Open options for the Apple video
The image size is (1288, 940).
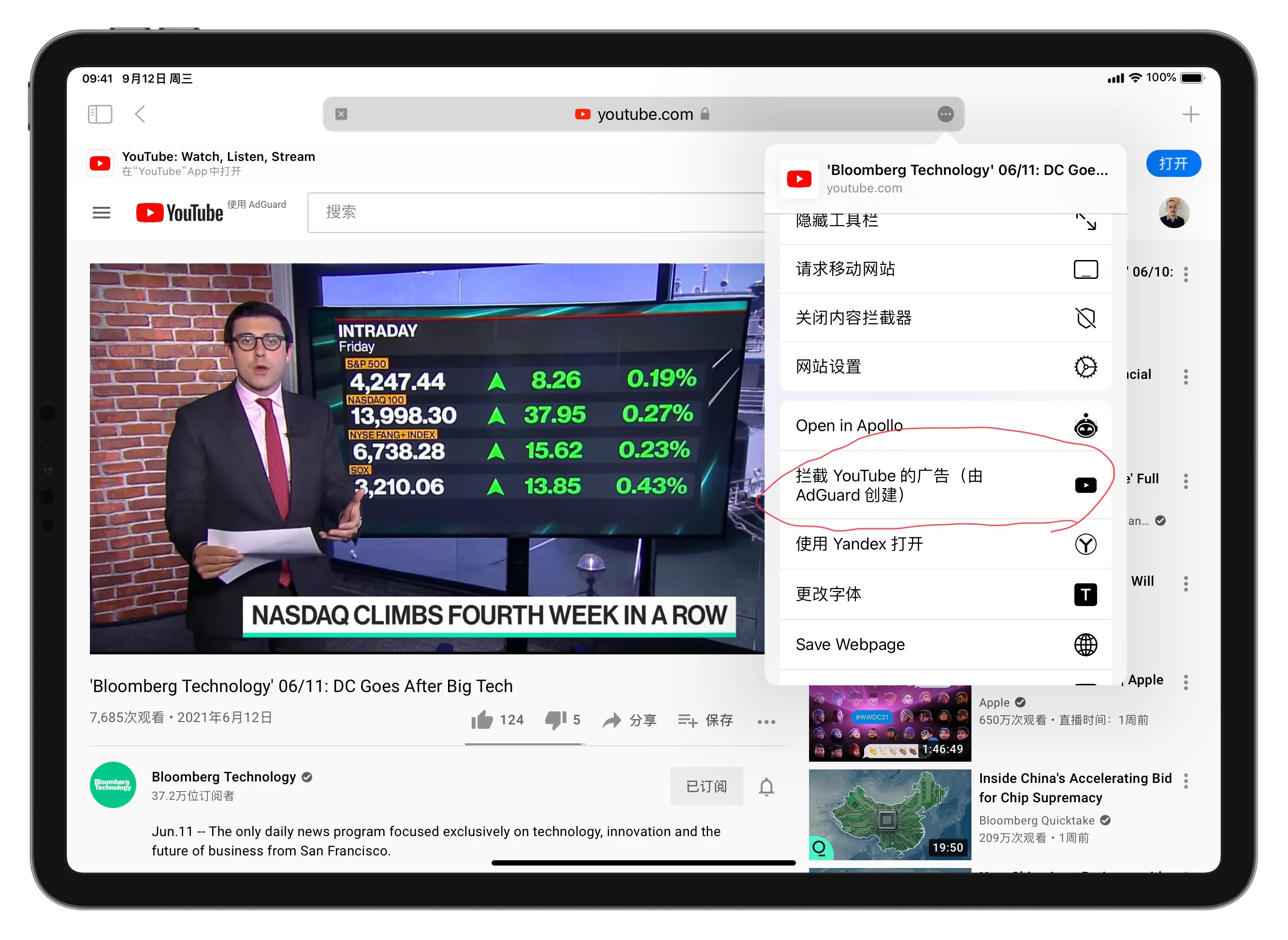pos(1186,682)
